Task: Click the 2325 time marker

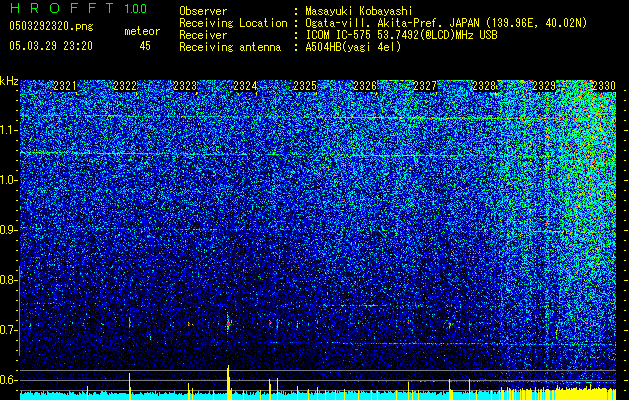Action: pos(305,86)
